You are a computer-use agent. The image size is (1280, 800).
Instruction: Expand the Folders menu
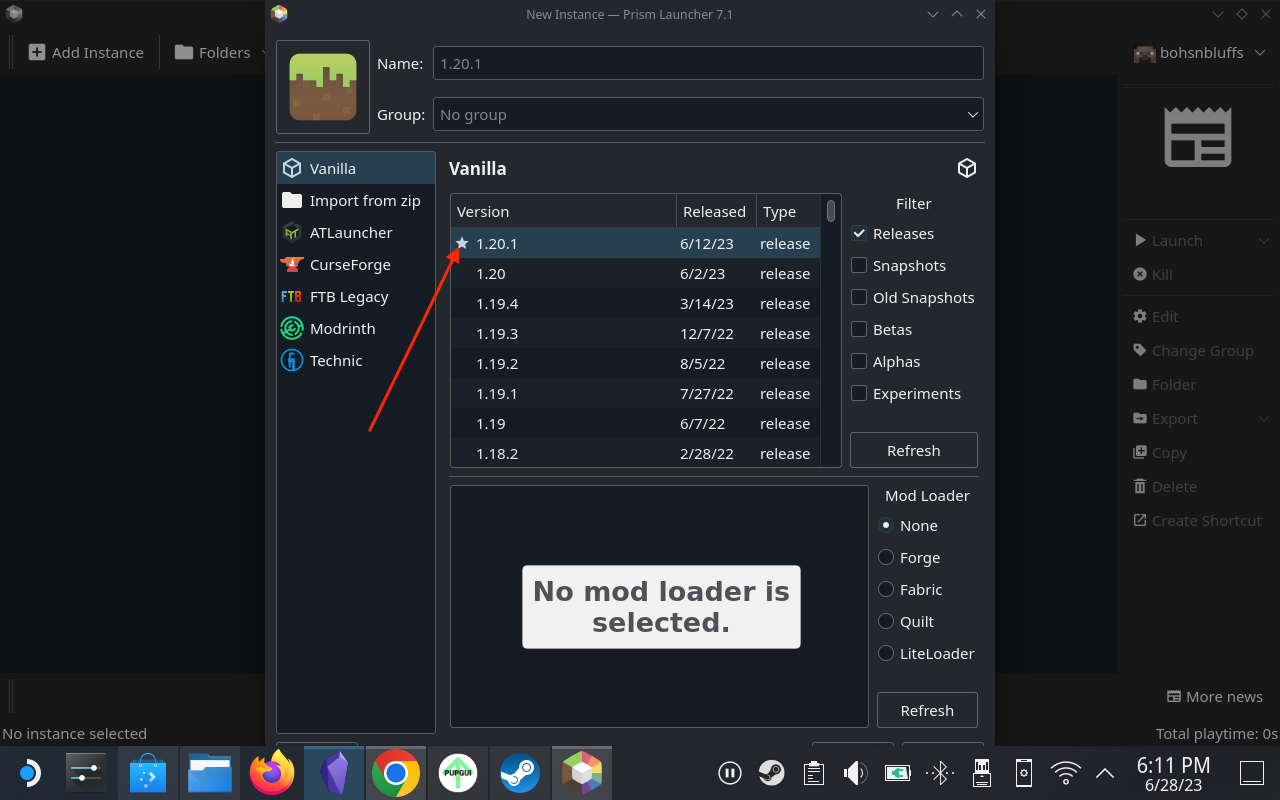click(x=220, y=52)
